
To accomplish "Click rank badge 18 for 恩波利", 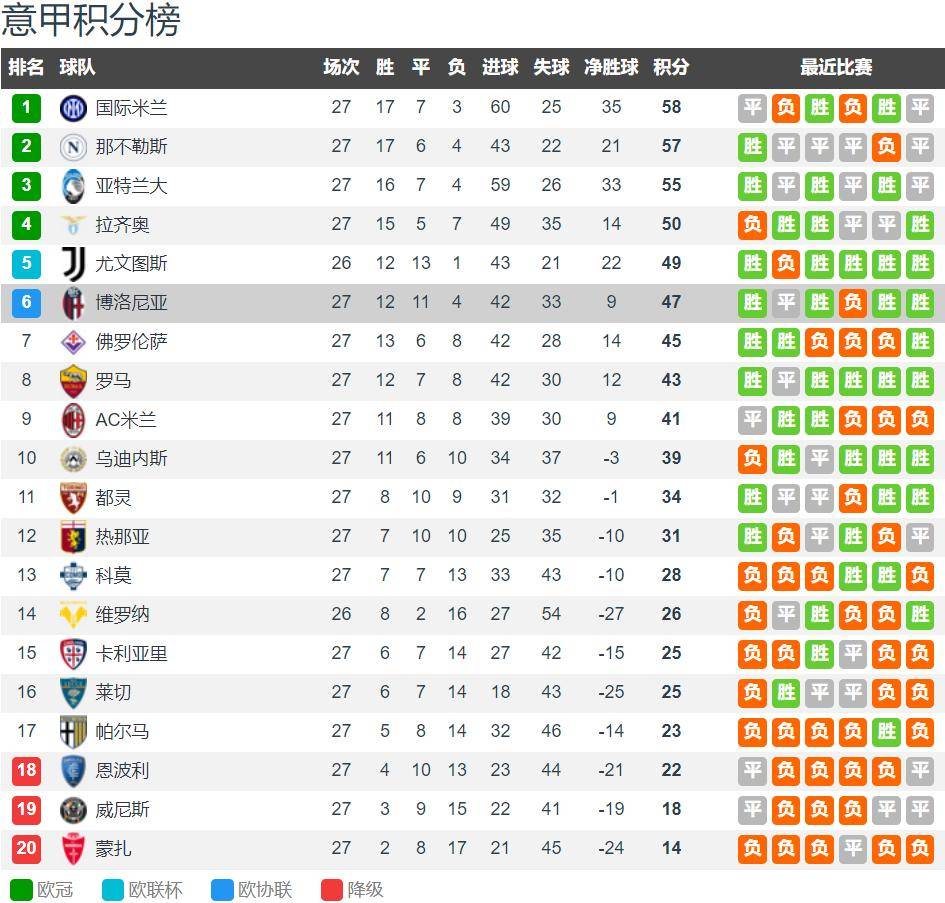I will (x=27, y=771).
